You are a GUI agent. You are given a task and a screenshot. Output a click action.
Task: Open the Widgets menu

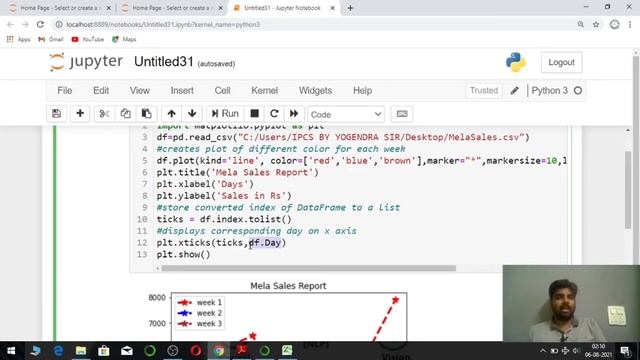[x=315, y=91]
